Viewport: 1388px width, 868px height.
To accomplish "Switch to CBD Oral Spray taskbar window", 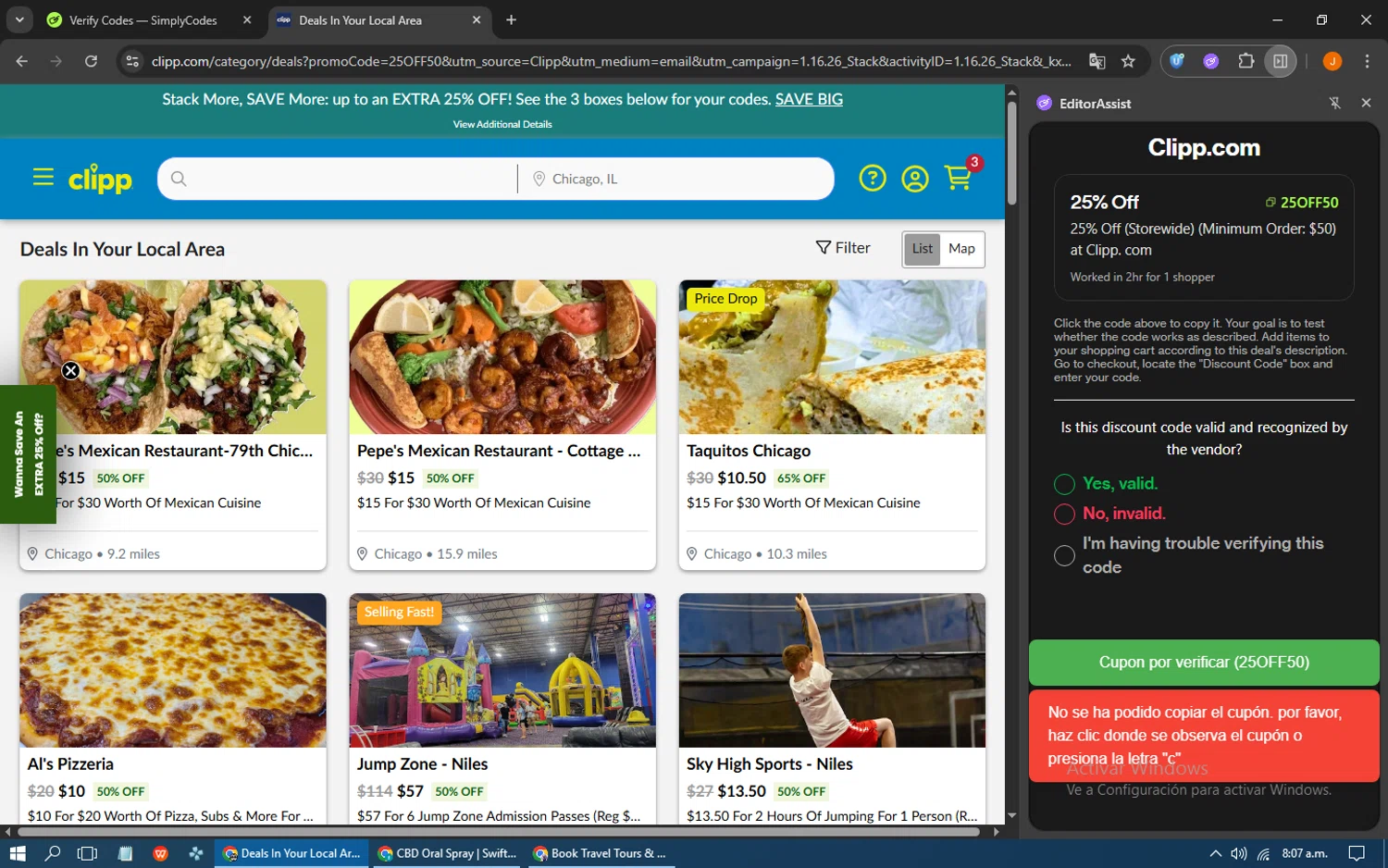I will (x=448, y=853).
